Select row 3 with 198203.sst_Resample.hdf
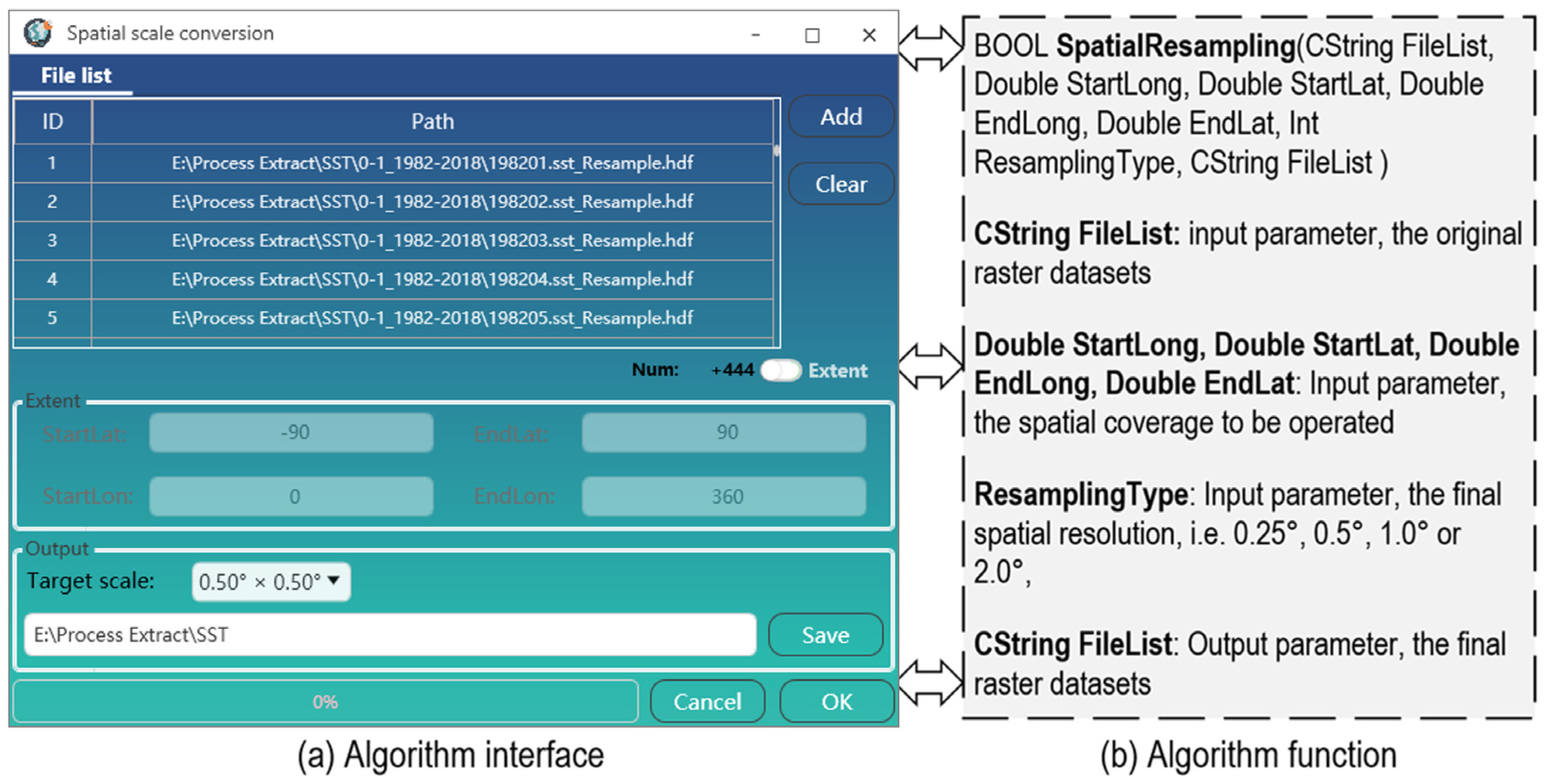 (x=432, y=240)
